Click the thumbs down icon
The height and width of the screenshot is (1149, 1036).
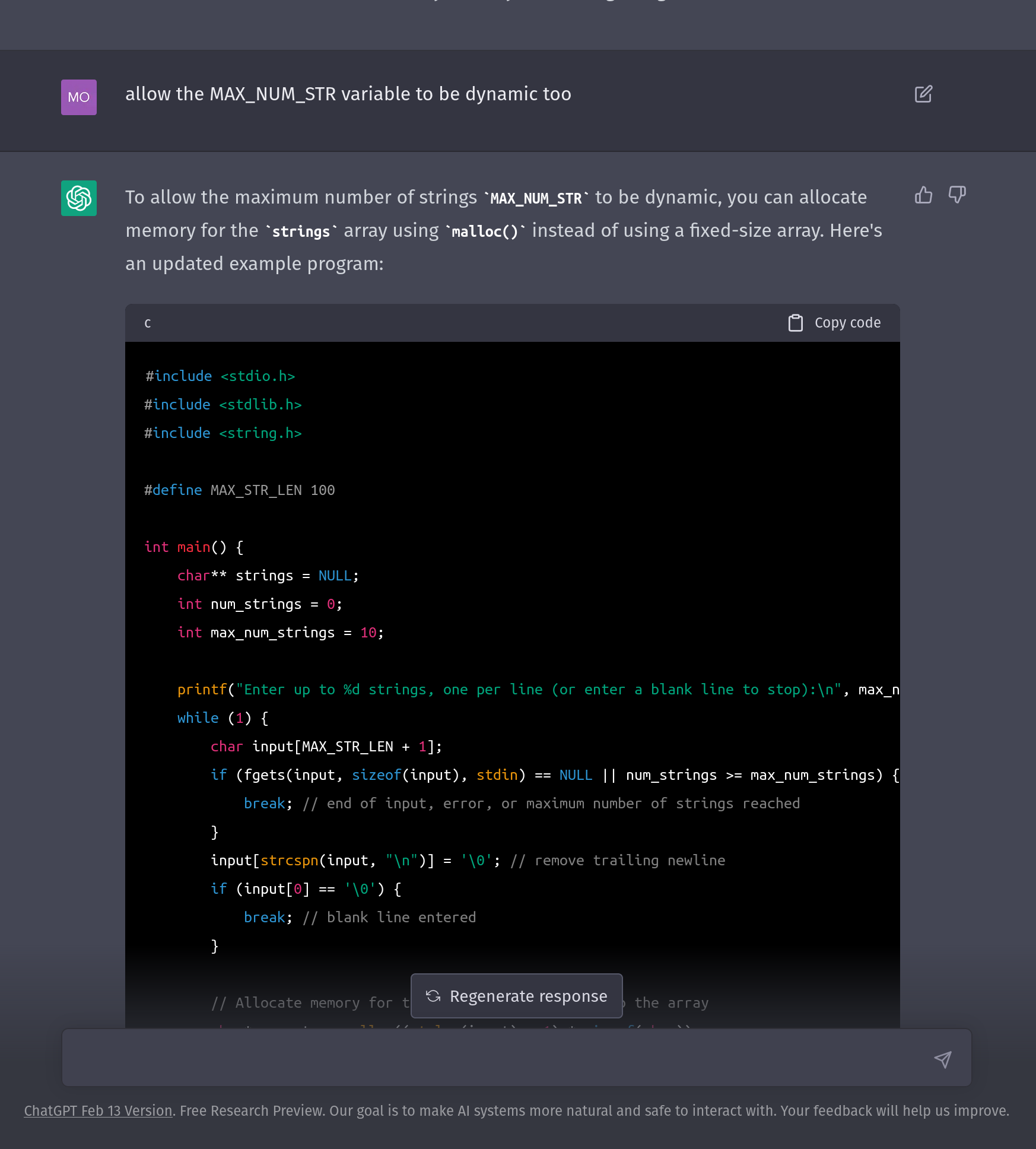tap(957, 195)
